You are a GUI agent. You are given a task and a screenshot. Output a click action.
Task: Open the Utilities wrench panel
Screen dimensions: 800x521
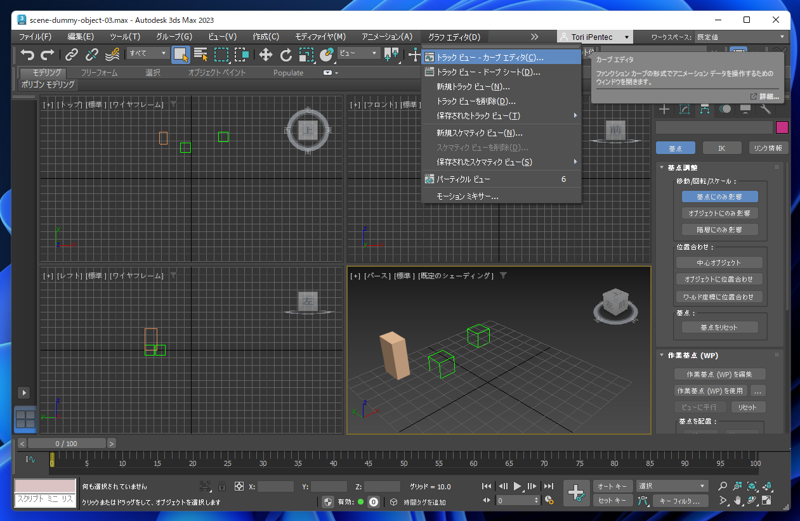[x=765, y=109]
